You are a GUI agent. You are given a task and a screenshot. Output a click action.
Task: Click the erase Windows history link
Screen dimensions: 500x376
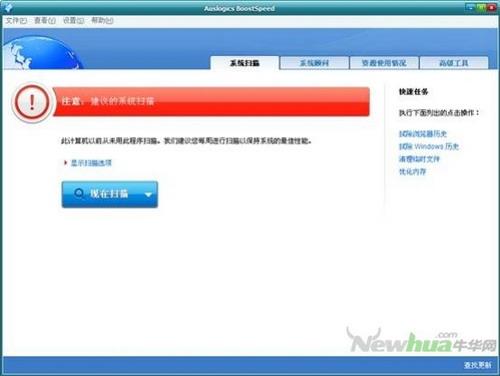[429, 146]
